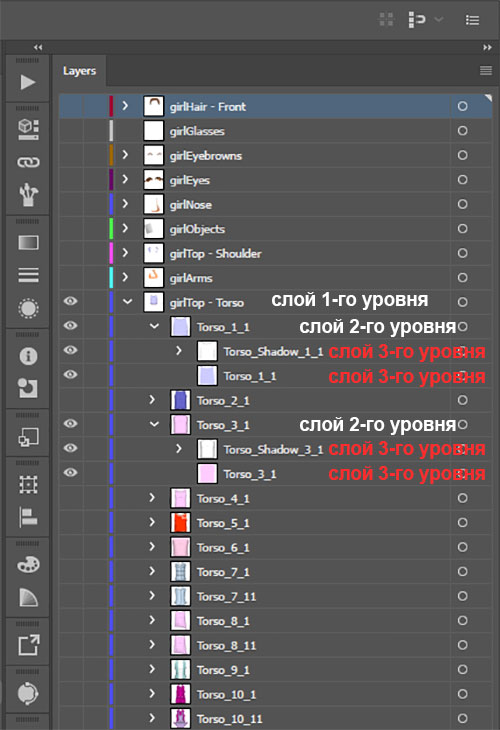This screenshot has height=730, width=500.
Task: Open the Artboards panel overlapping squares icon
Action: (28, 437)
